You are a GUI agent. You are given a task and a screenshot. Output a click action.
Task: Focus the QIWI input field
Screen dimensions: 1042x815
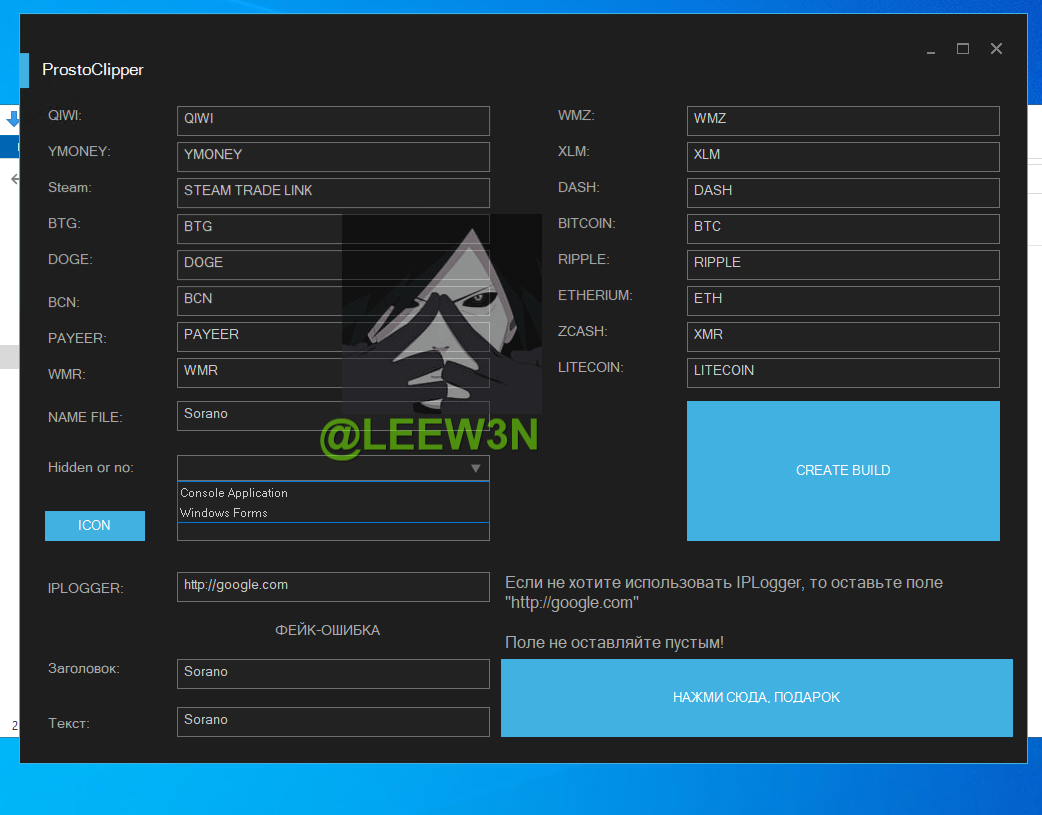click(333, 121)
